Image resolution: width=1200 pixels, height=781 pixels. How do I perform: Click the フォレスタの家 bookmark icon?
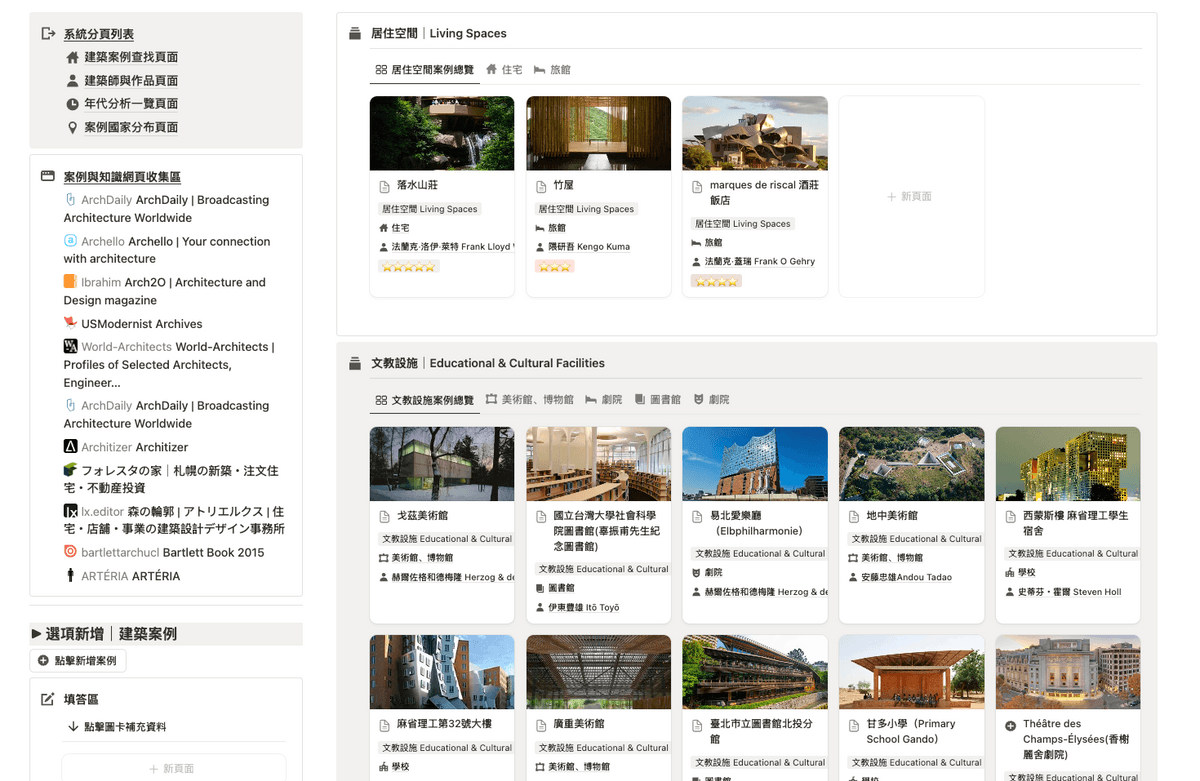pos(70,470)
